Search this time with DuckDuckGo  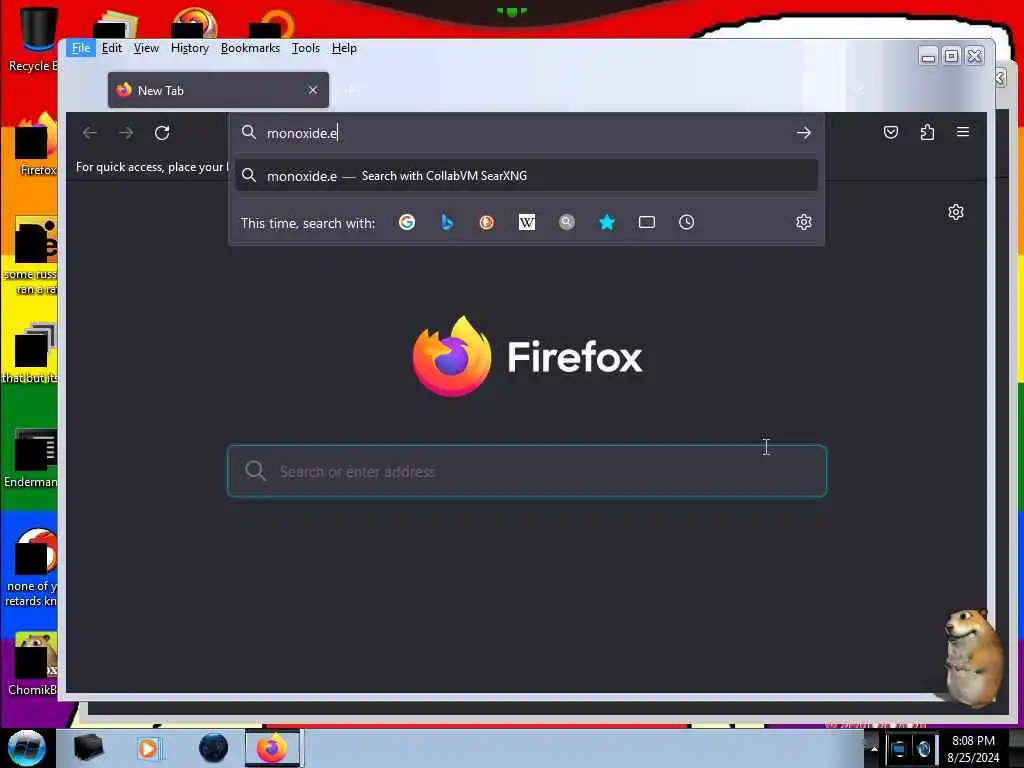click(487, 223)
